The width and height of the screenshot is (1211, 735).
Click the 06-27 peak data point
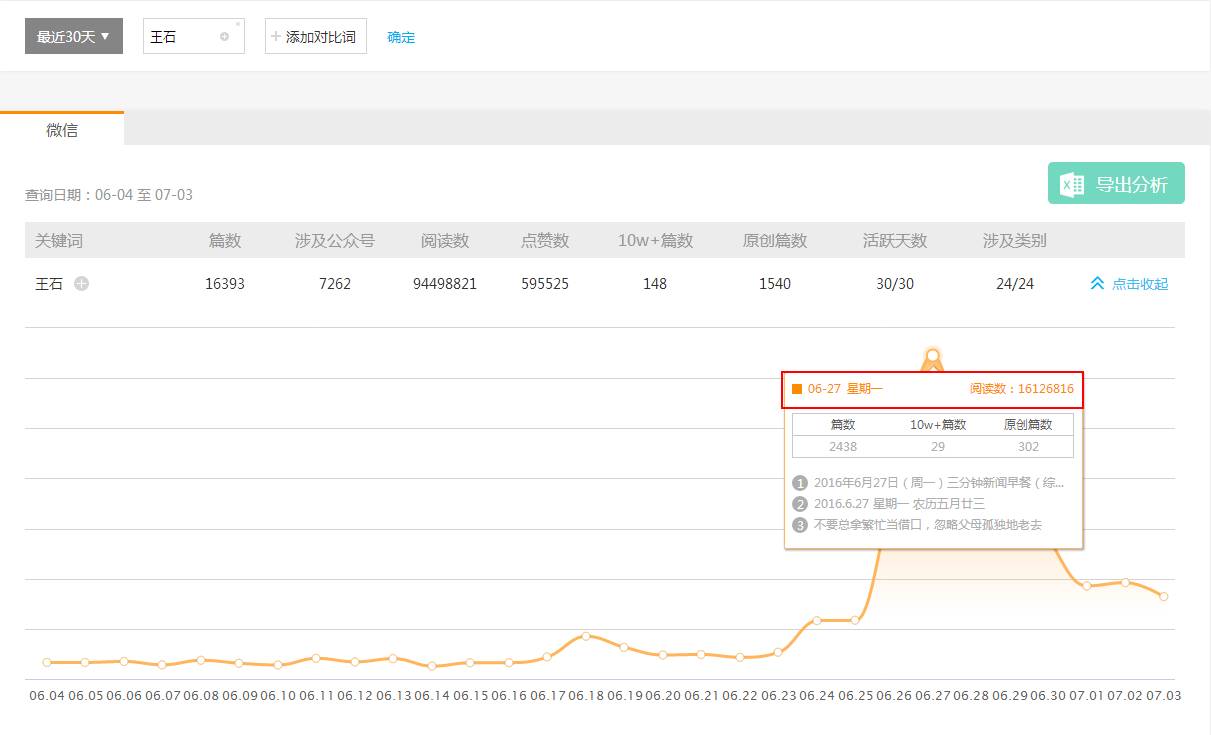933,355
